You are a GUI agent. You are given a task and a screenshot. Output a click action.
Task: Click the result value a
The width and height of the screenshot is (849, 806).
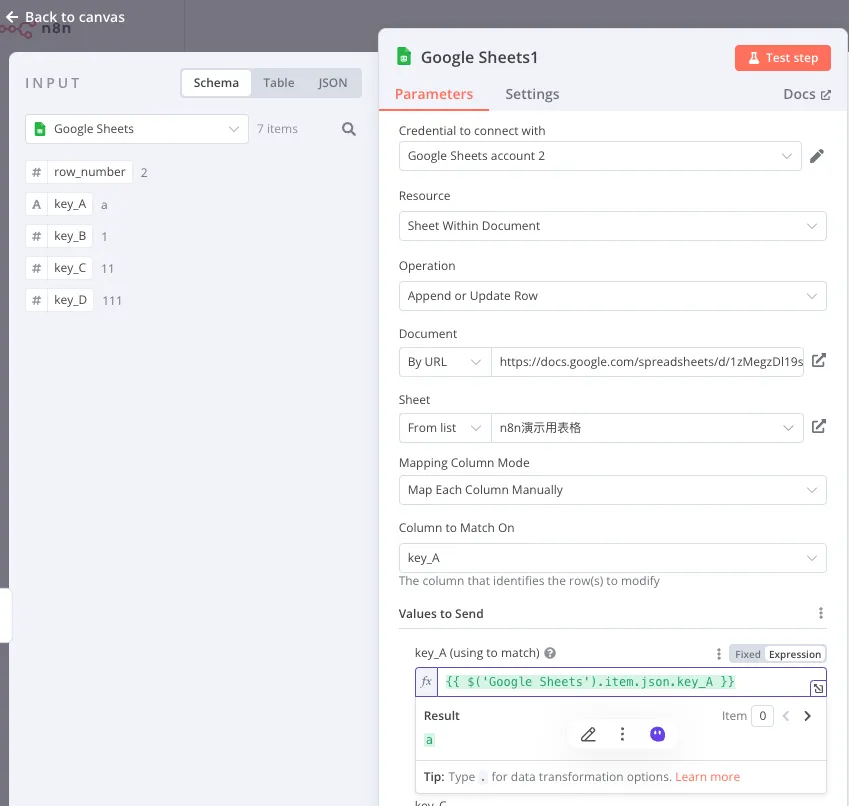tap(429, 740)
